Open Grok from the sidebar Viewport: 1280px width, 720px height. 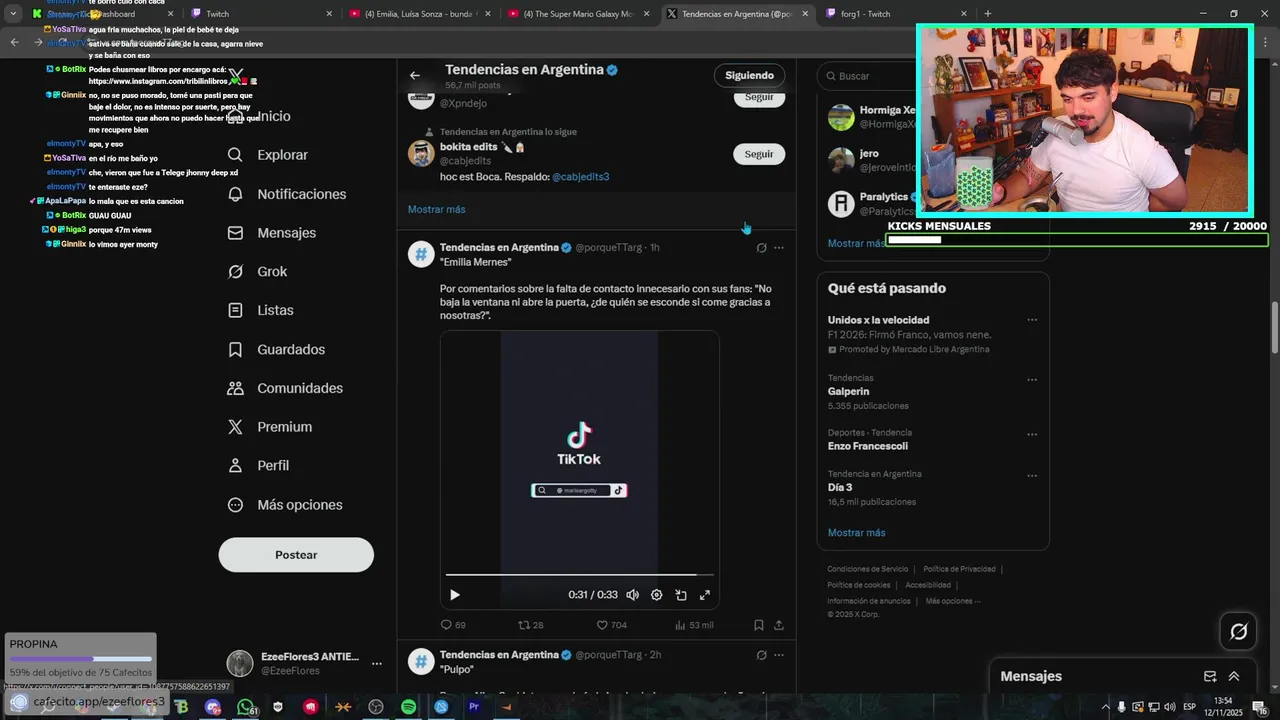point(257,271)
